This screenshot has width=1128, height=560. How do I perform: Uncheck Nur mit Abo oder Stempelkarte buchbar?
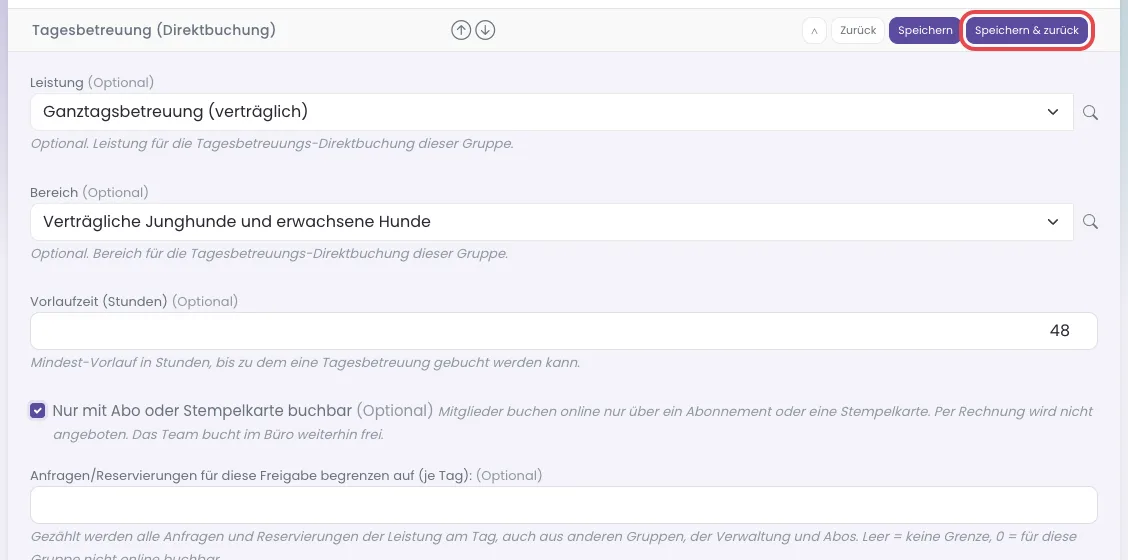pyautogui.click(x=37, y=411)
